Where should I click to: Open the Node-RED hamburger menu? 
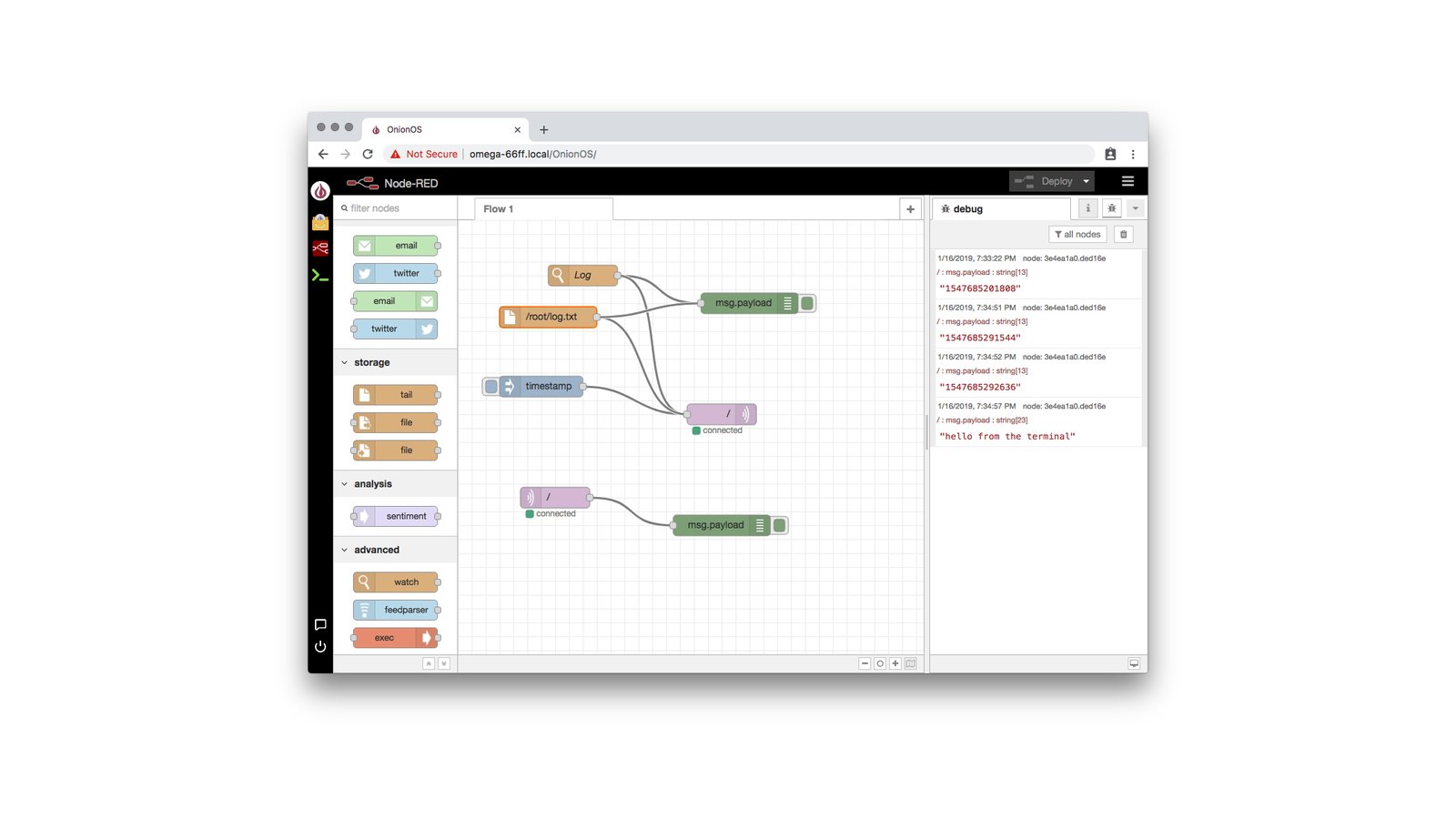pyautogui.click(x=1127, y=181)
